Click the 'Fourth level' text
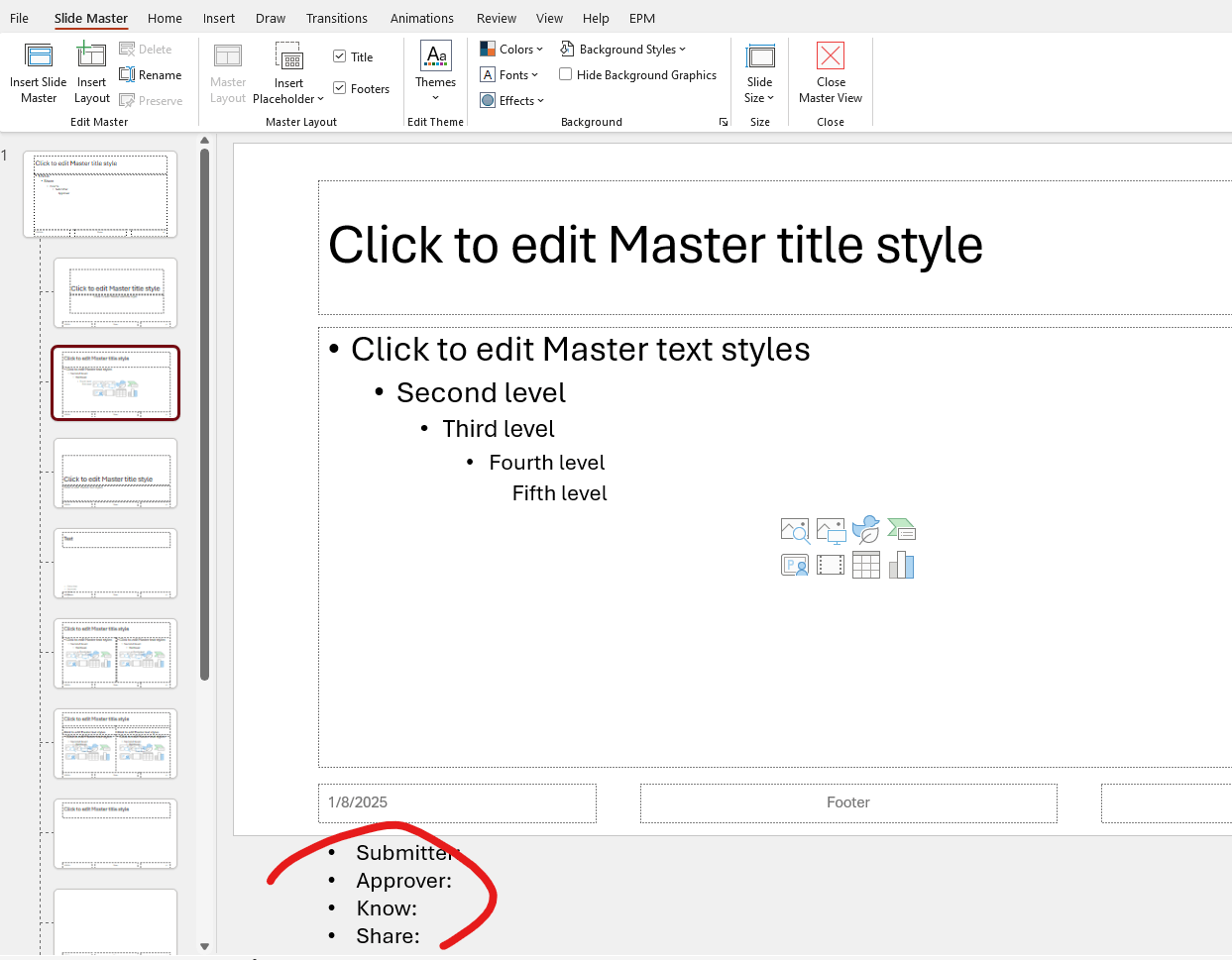The image size is (1232, 960). pos(546,462)
